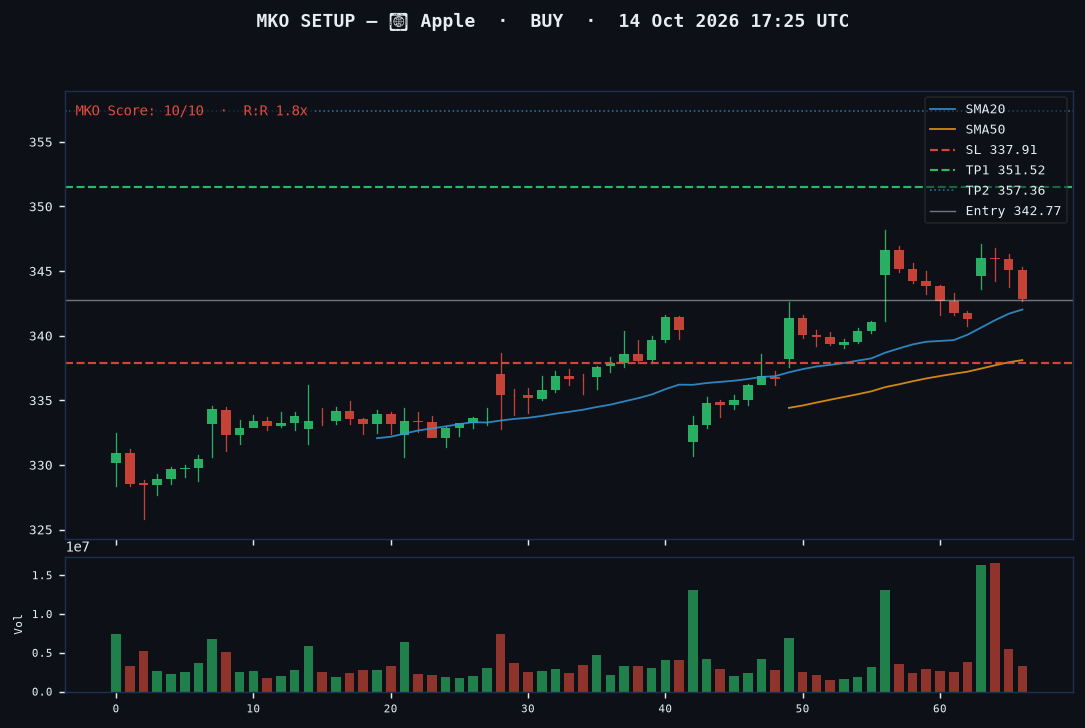This screenshot has width=1085, height=728.
Task: Click the 345 price axis label
Action: [x=40, y=272]
